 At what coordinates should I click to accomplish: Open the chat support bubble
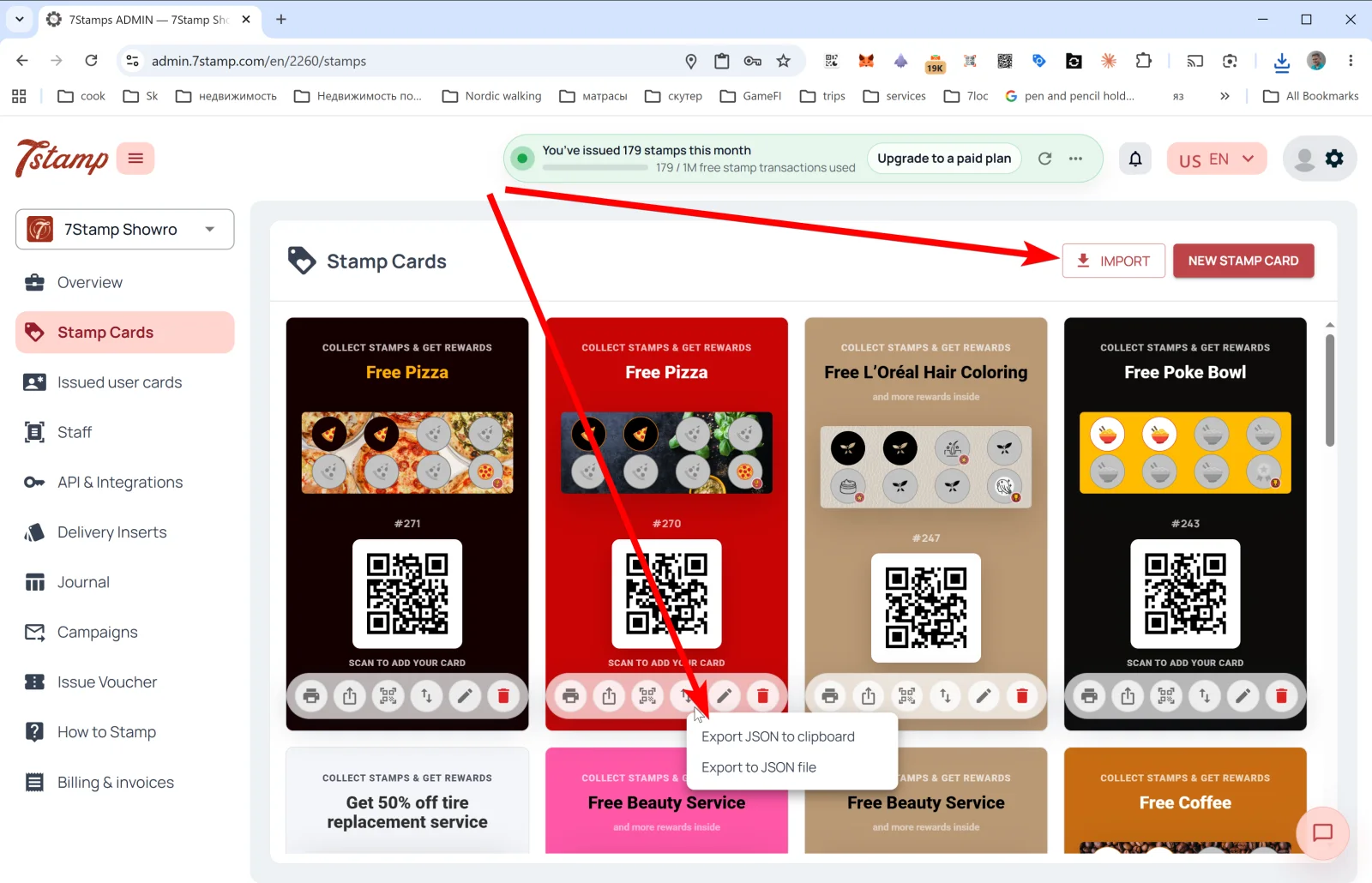click(1322, 832)
